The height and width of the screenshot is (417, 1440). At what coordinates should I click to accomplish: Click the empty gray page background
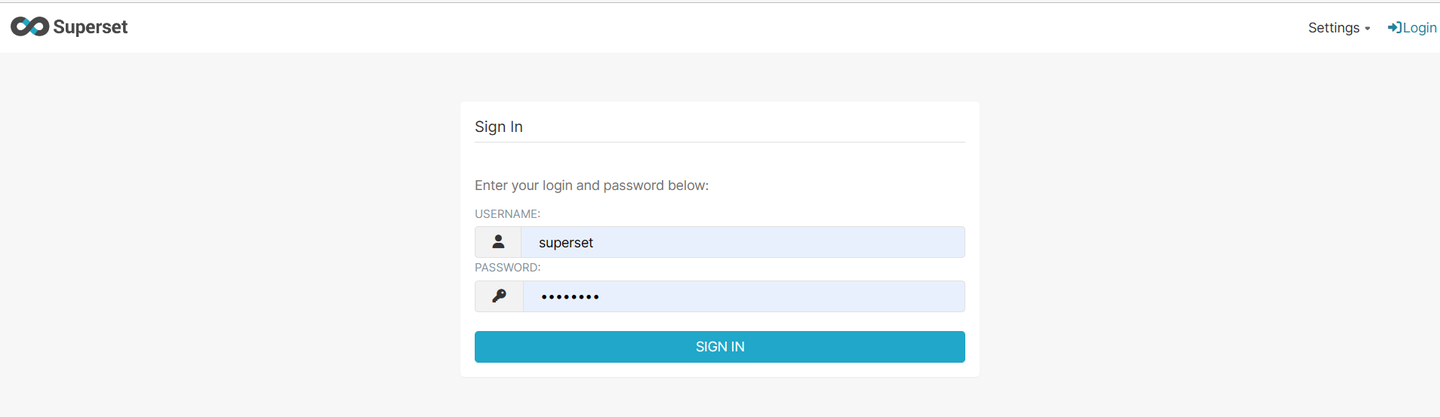220,250
